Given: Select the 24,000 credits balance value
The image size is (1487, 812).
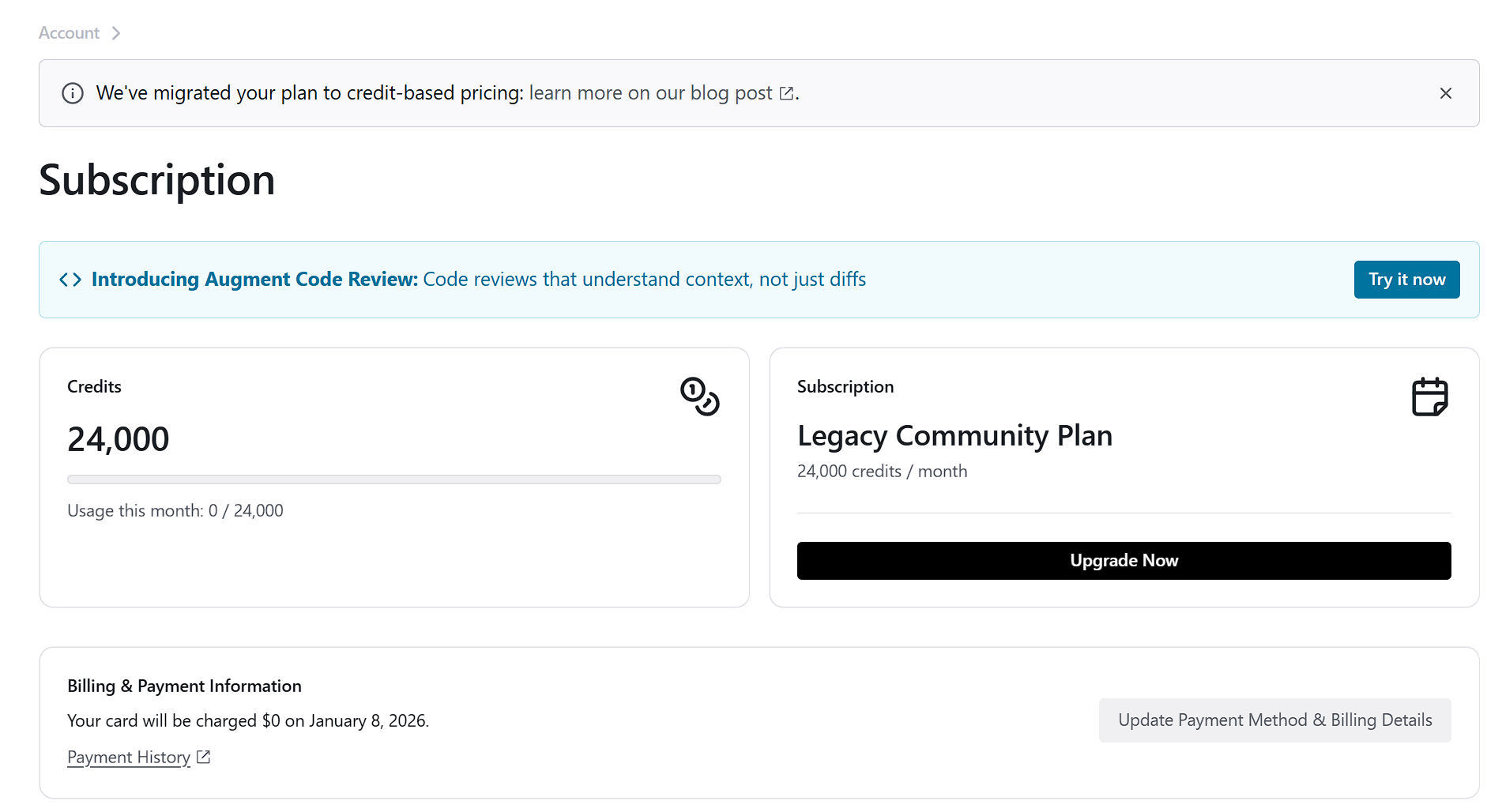Looking at the screenshot, I should tap(119, 439).
